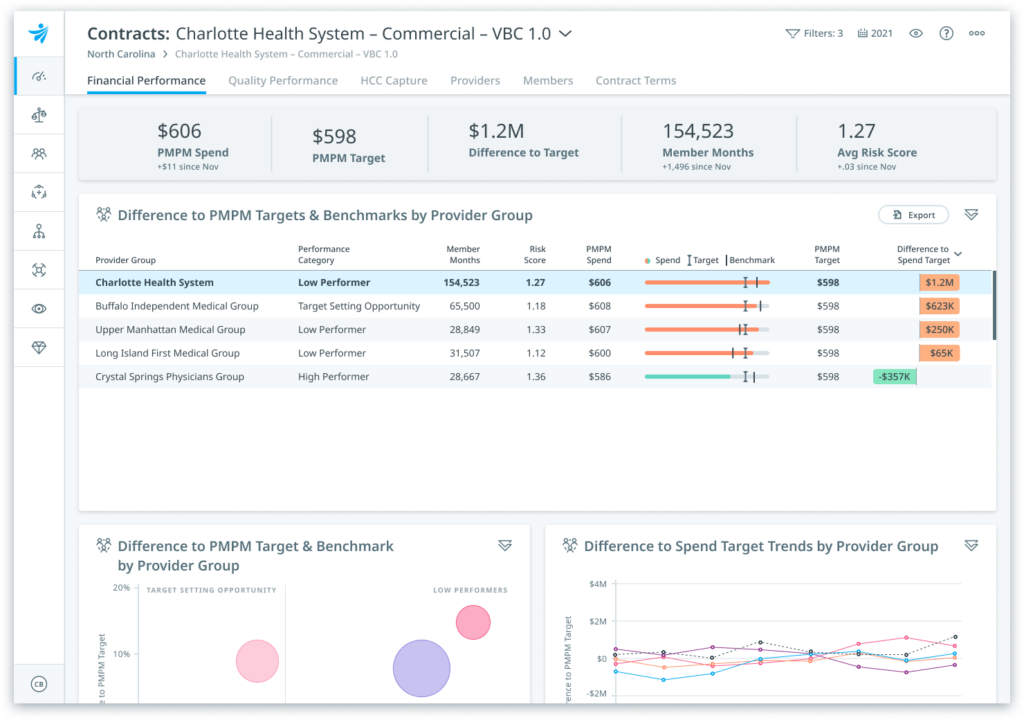
Task: Click the Export button
Action: pos(912,214)
